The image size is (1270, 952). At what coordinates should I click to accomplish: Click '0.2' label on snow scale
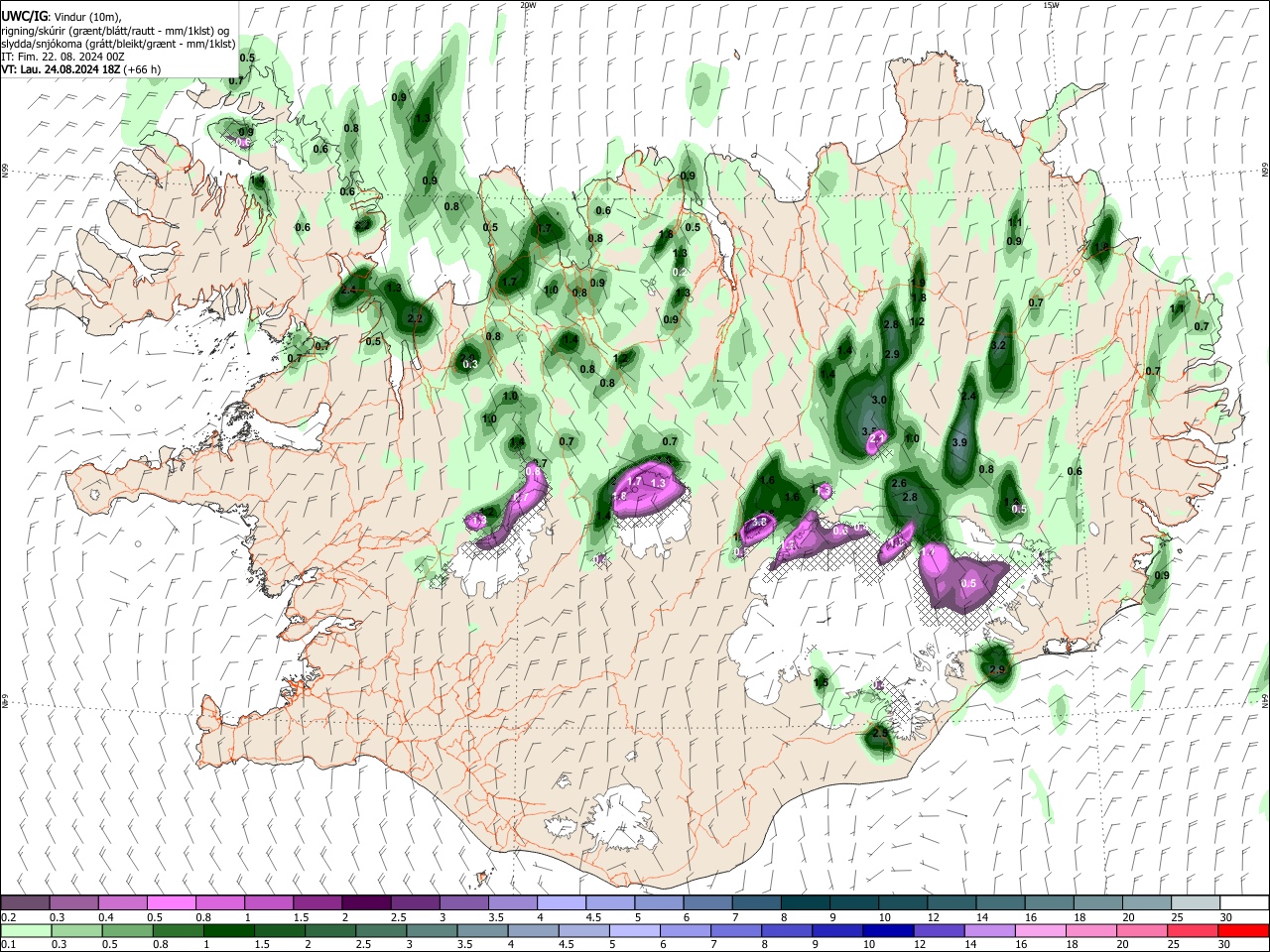pos(8,917)
